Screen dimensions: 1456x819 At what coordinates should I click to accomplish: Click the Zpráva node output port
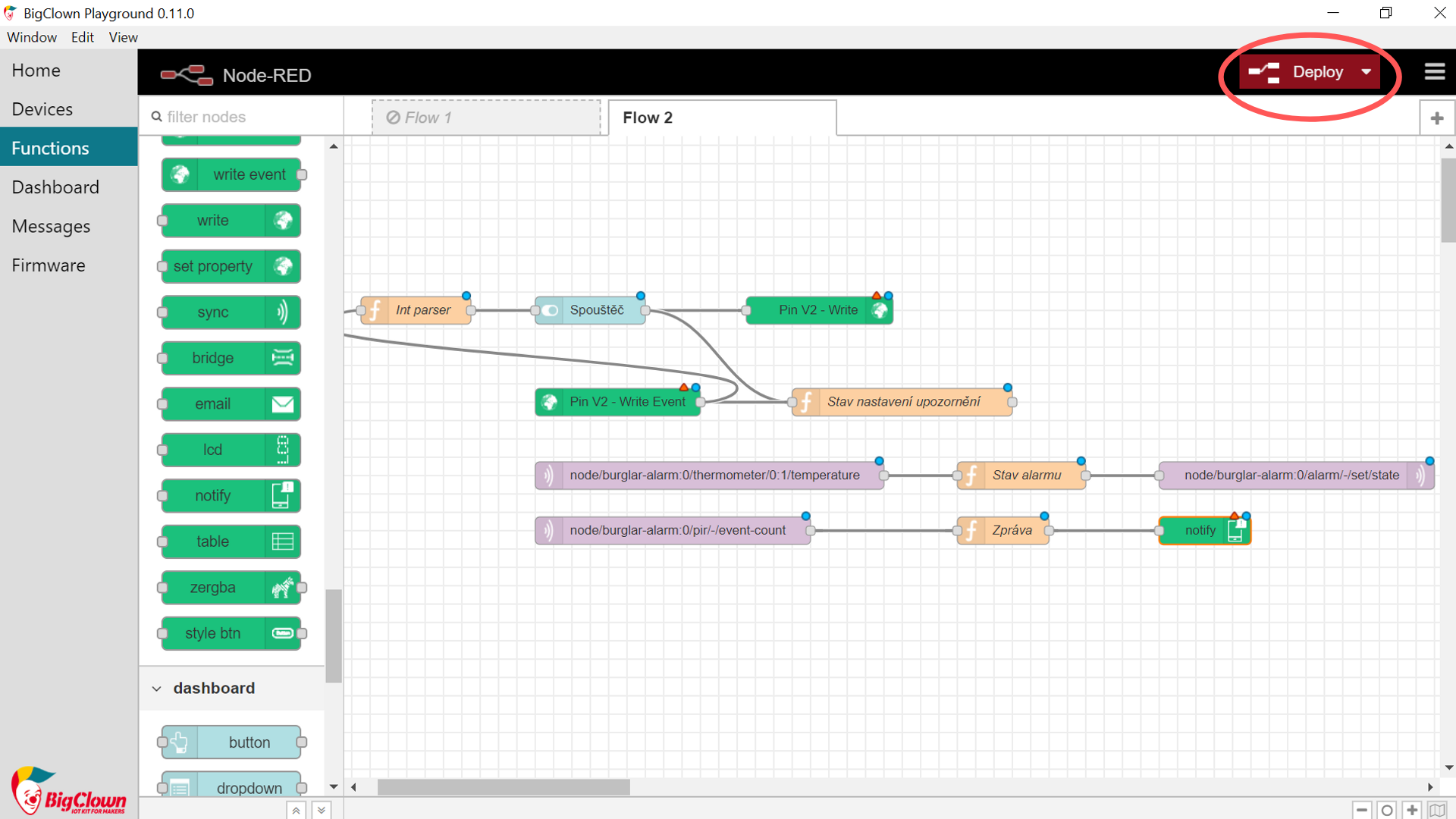1050,530
